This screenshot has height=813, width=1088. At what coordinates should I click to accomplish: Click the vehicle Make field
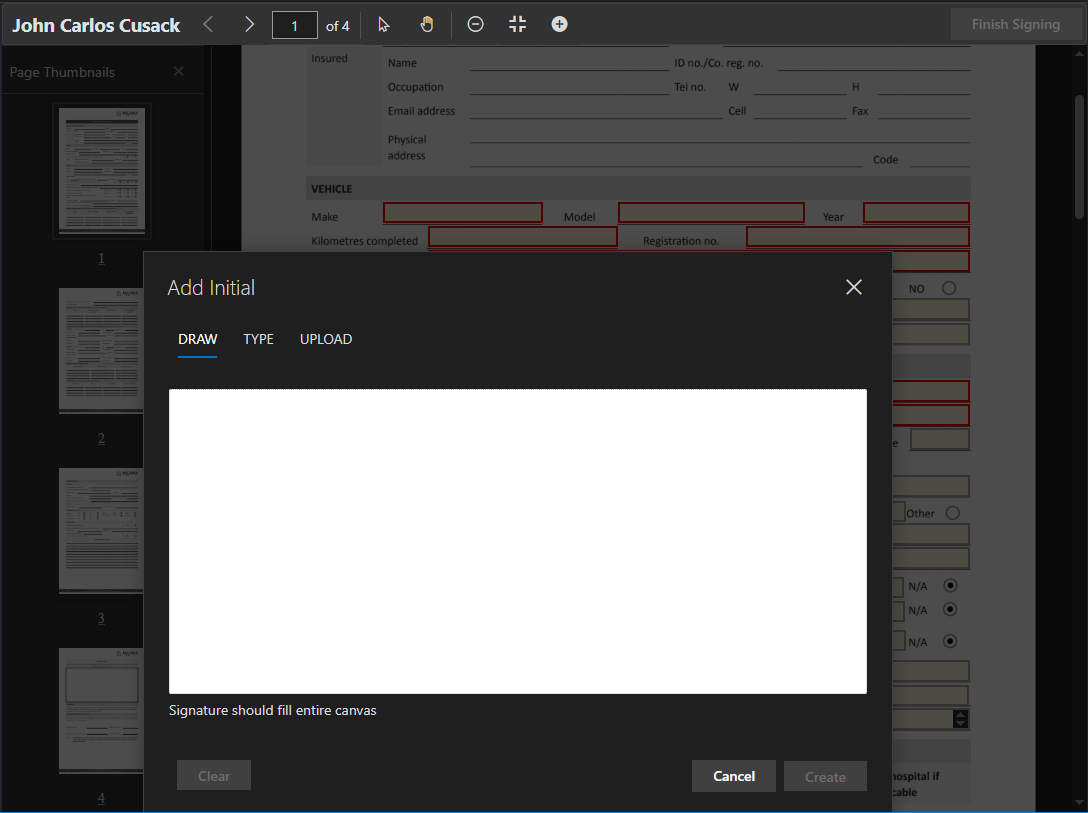click(463, 213)
